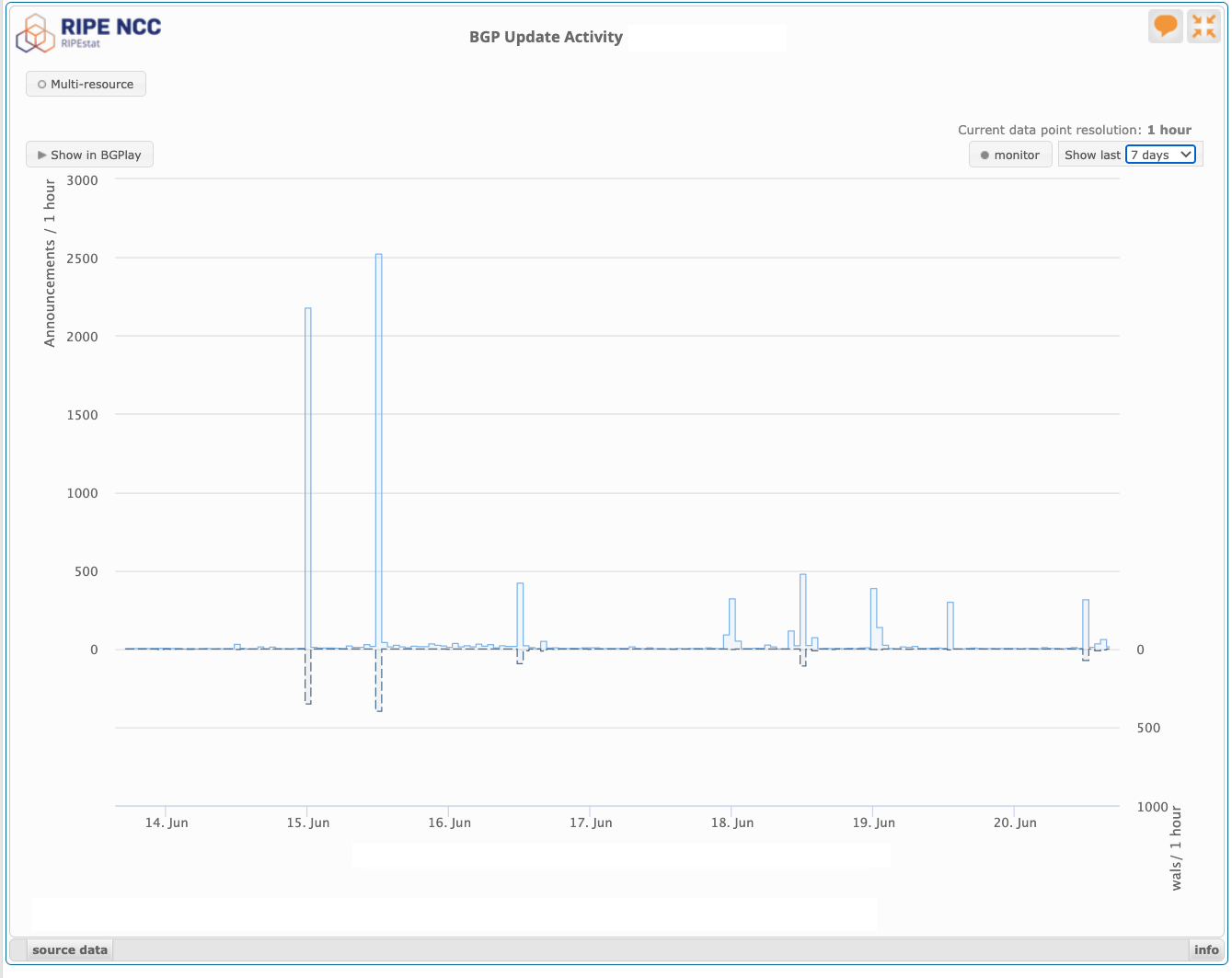
Task: Toggle the Multi-resource option
Action: 86,84
